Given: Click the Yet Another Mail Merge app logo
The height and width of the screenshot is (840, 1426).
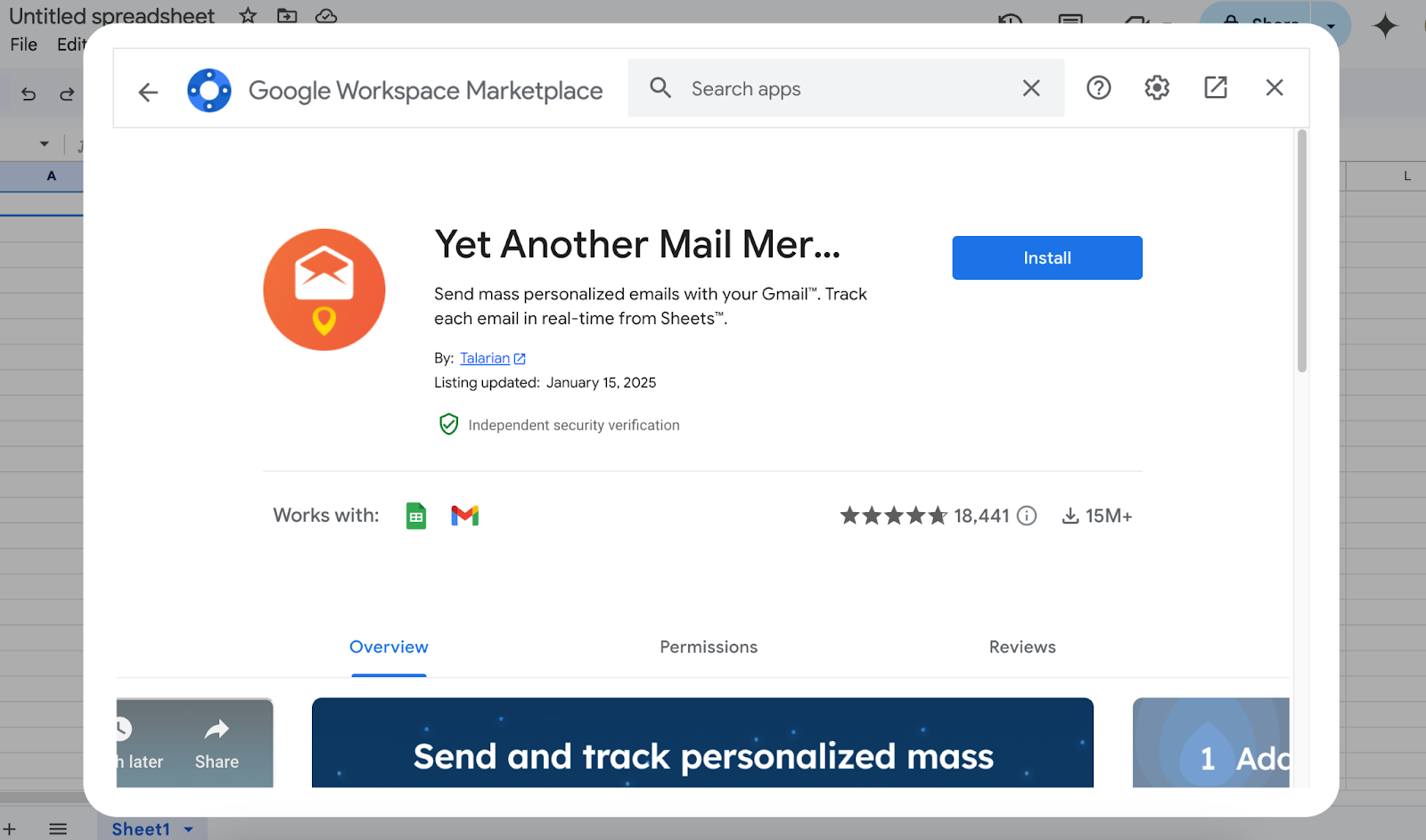Looking at the screenshot, I should 324,290.
